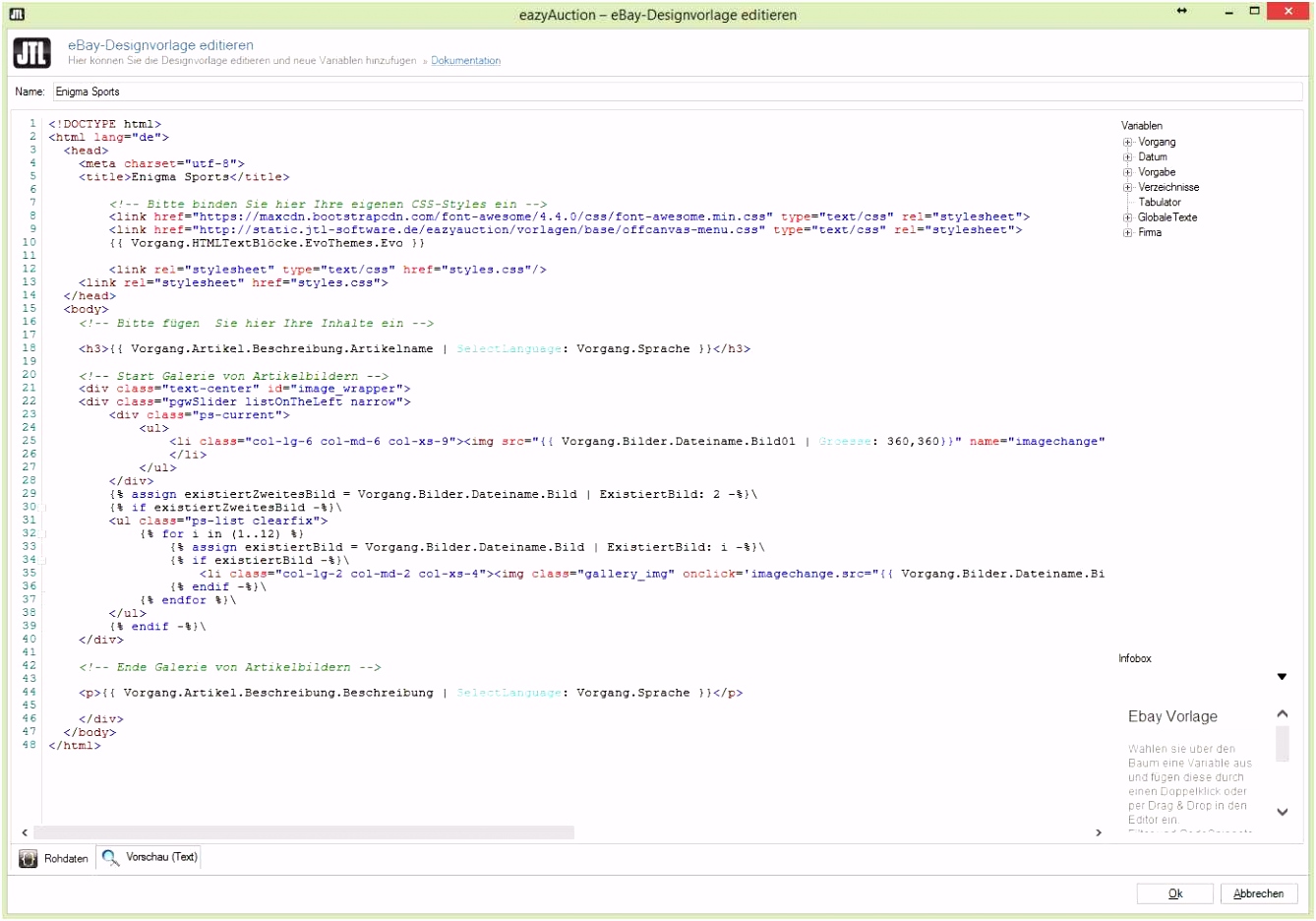
Task: Expand the Vorgang variable node
Action: point(1128,143)
